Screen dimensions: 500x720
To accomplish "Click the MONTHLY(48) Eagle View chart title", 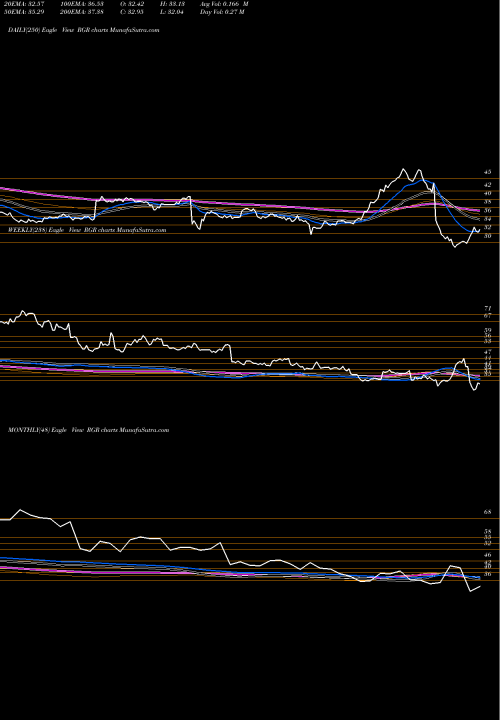I will click(x=89, y=430).
